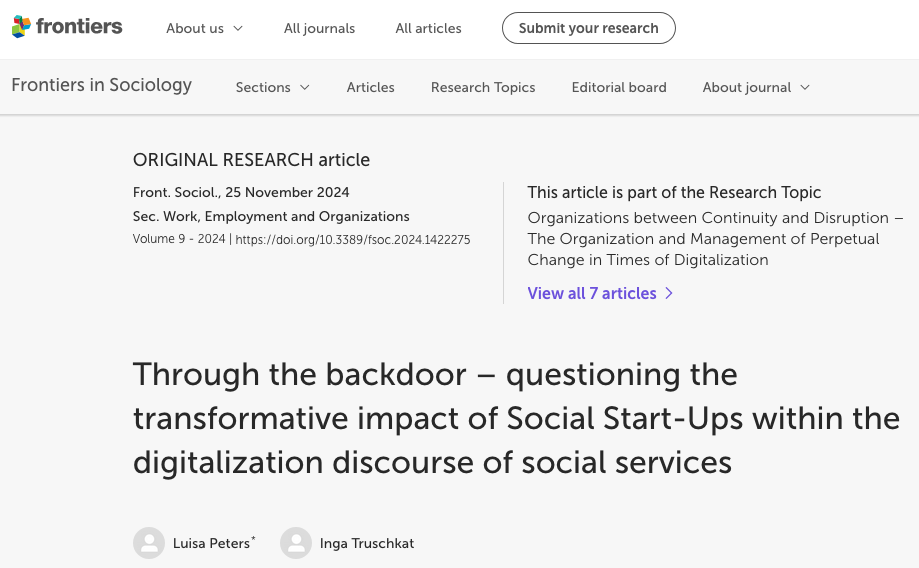Viewport: 919px width, 568px height.
Task: Select the Articles tab
Action: (x=370, y=87)
